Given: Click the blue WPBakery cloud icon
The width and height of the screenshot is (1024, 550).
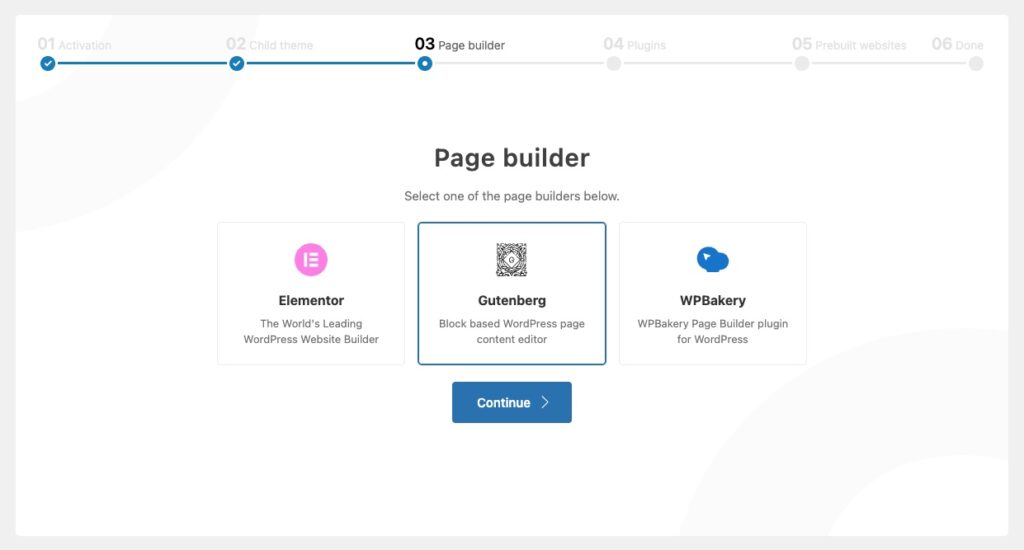Looking at the screenshot, I should (712, 259).
